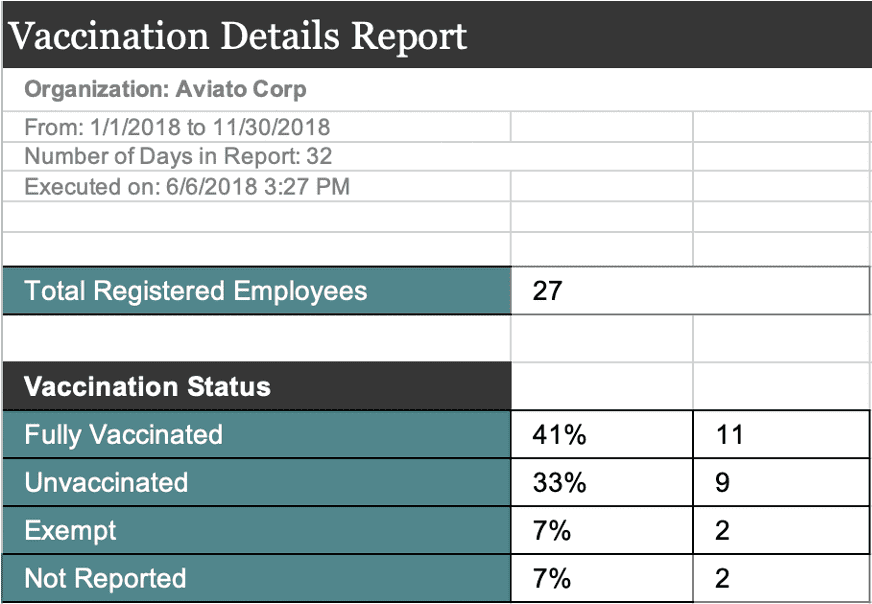The width and height of the screenshot is (872, 604).
Task: Select the Exempt count cell showing 2
Action: (x=781, y=530)
